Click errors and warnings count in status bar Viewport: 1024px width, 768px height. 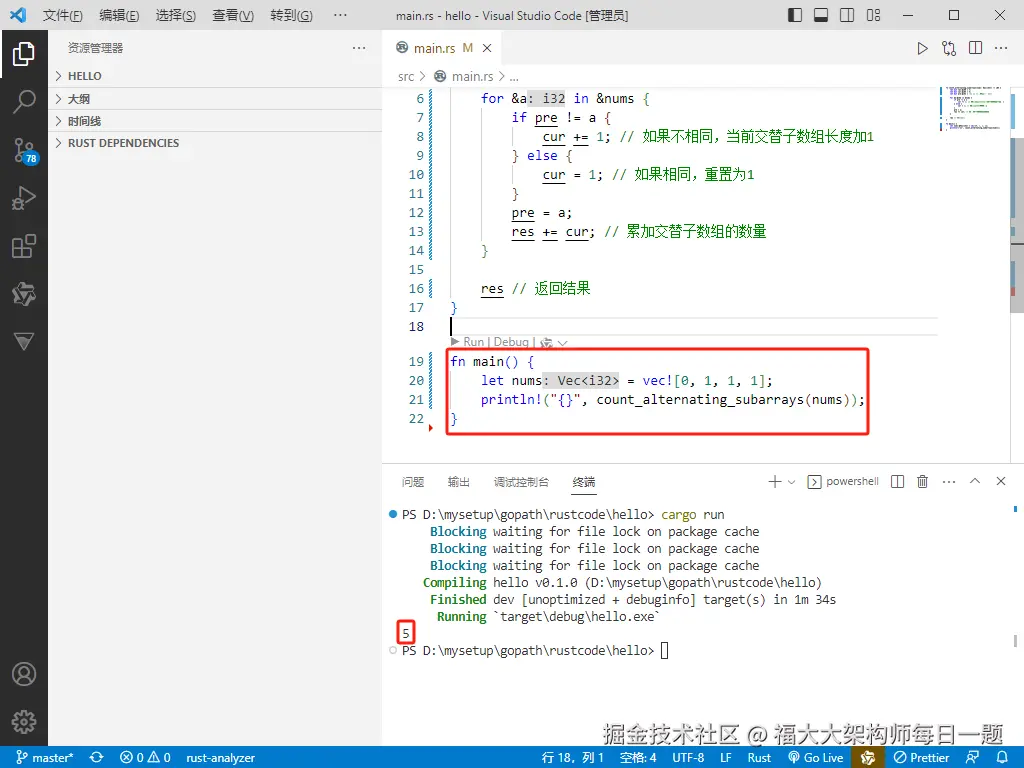[x=145, y=758]
